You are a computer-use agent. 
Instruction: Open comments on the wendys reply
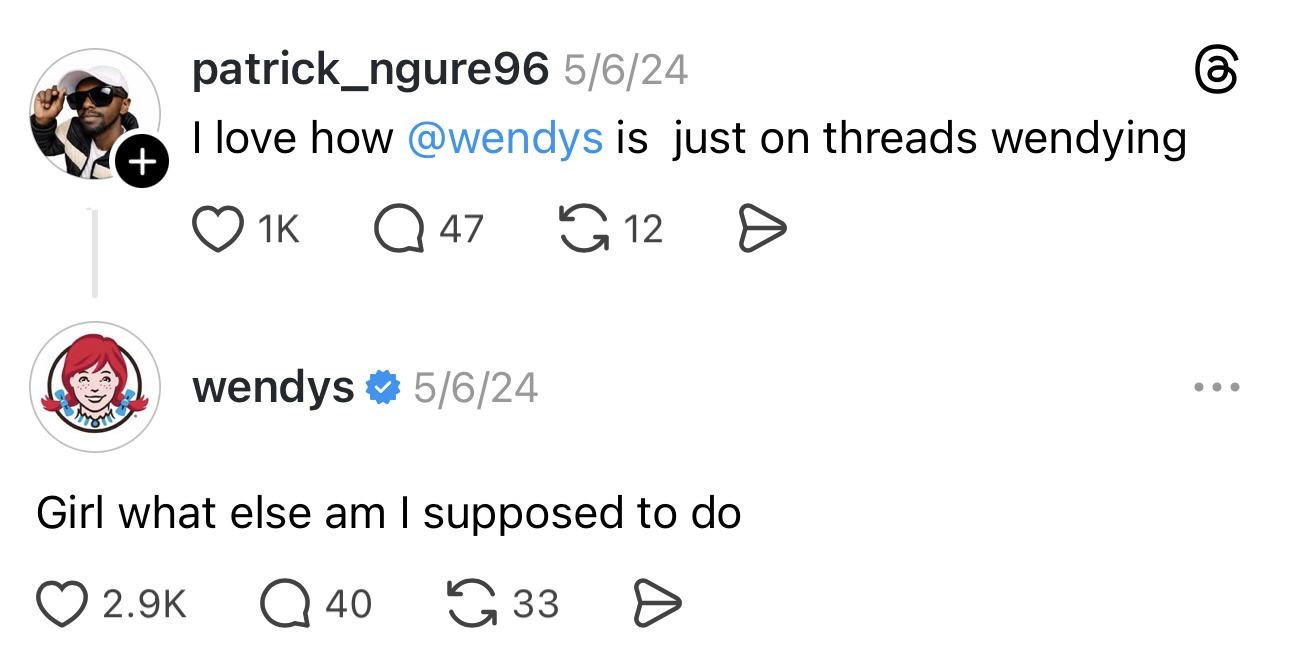click(284, 603)
